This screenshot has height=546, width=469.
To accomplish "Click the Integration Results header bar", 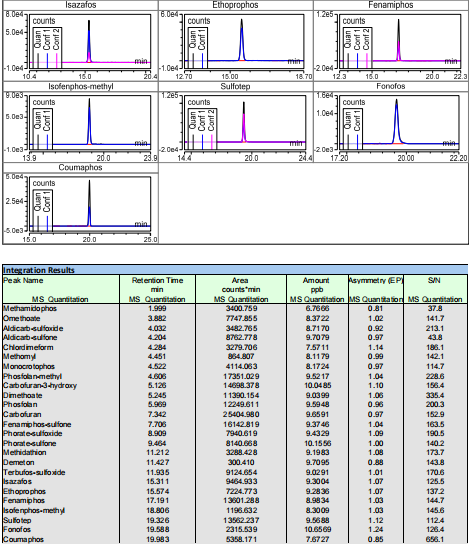I will (x=235, y=270).
